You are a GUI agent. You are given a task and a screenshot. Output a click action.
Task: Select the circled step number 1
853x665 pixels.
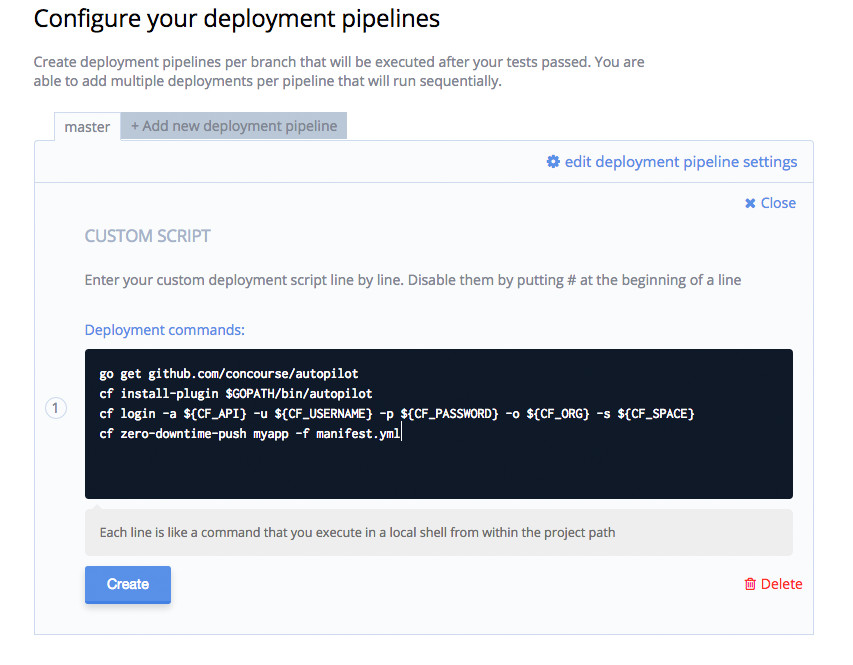point(57,408)
